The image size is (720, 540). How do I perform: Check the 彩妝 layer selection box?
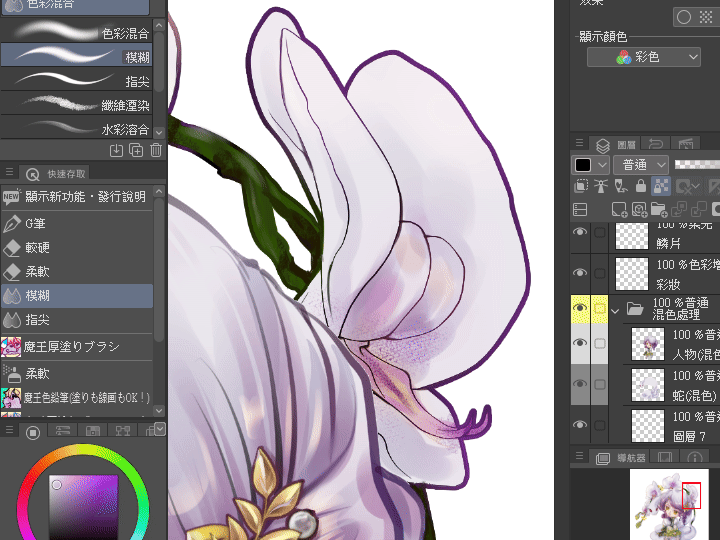click(x=600, y=273)
